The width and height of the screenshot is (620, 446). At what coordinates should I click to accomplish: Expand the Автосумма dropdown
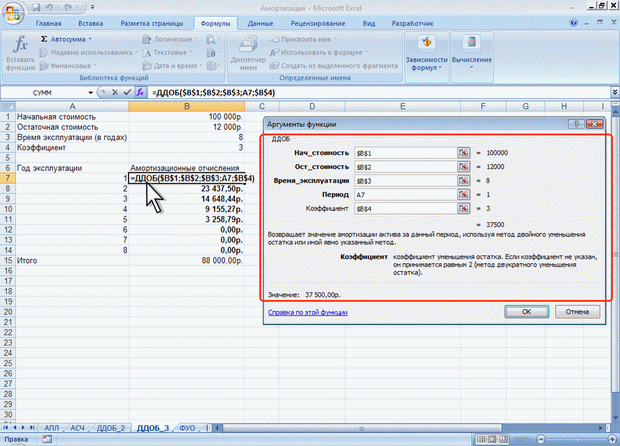90,39
